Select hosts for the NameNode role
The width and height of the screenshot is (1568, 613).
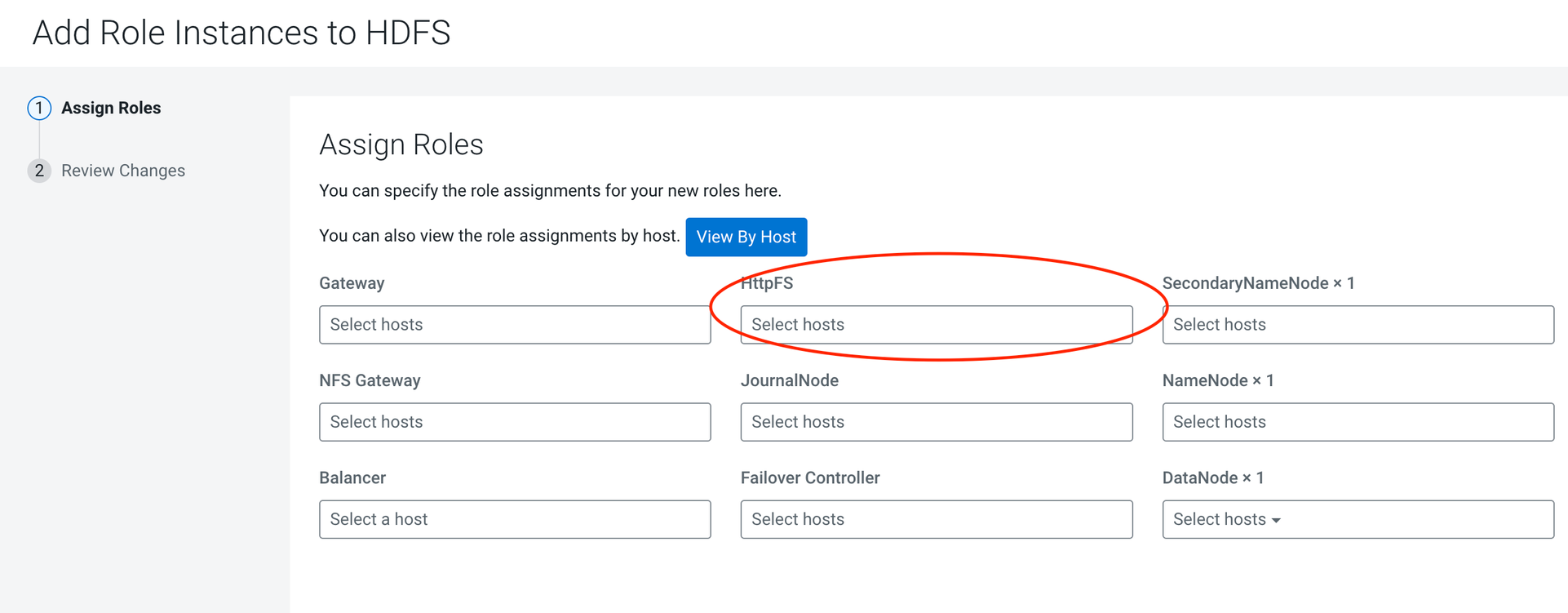pyautogui.click(x=1358, y=422)
